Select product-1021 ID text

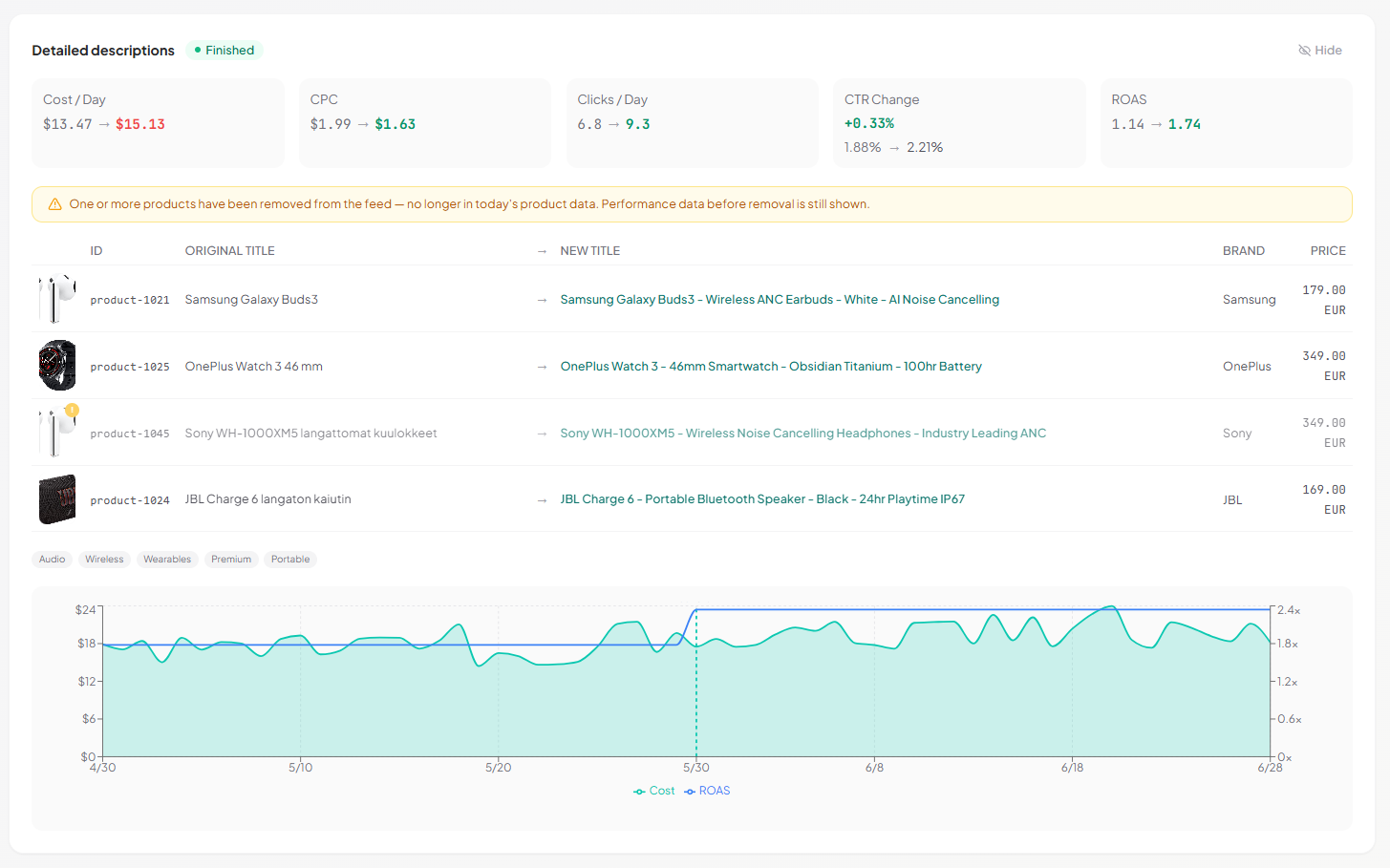[x=130, y=300]
